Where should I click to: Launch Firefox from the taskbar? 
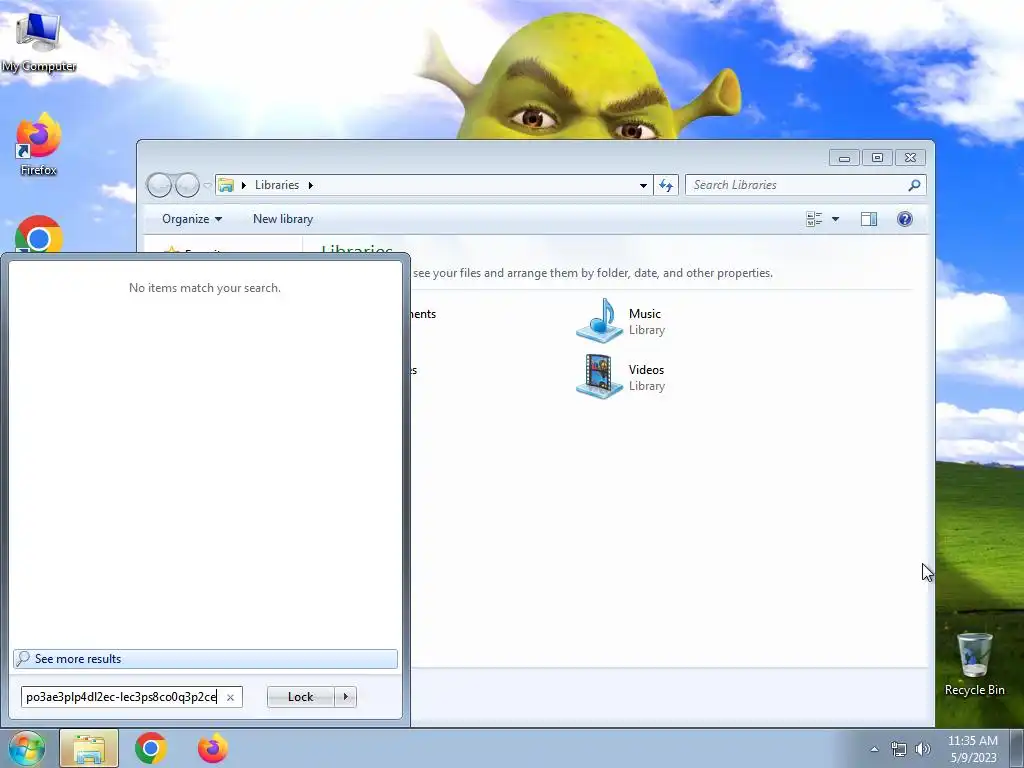coord(213,748)
